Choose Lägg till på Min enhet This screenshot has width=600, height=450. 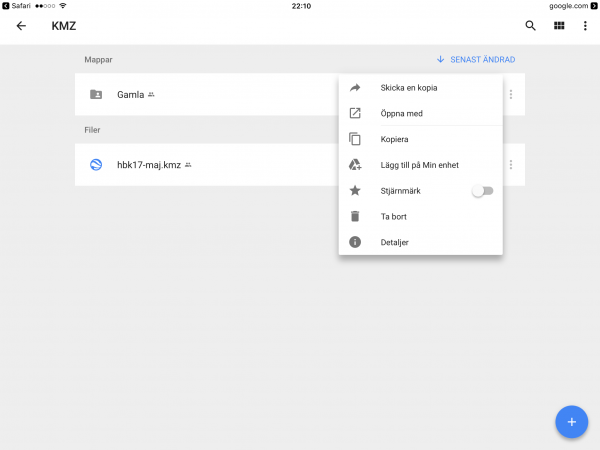(x=419, y=165)
